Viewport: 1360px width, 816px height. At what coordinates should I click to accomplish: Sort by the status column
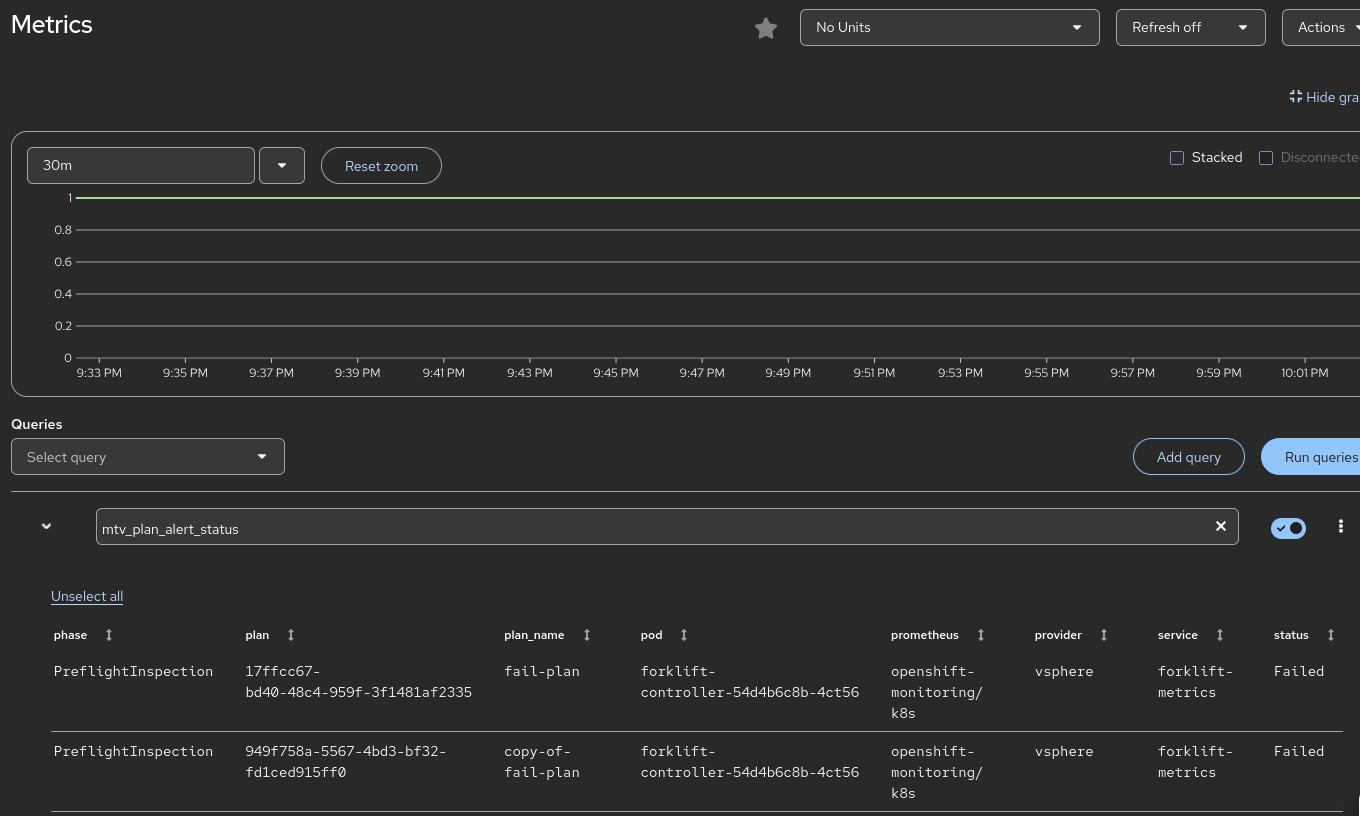click(1330, 635)
